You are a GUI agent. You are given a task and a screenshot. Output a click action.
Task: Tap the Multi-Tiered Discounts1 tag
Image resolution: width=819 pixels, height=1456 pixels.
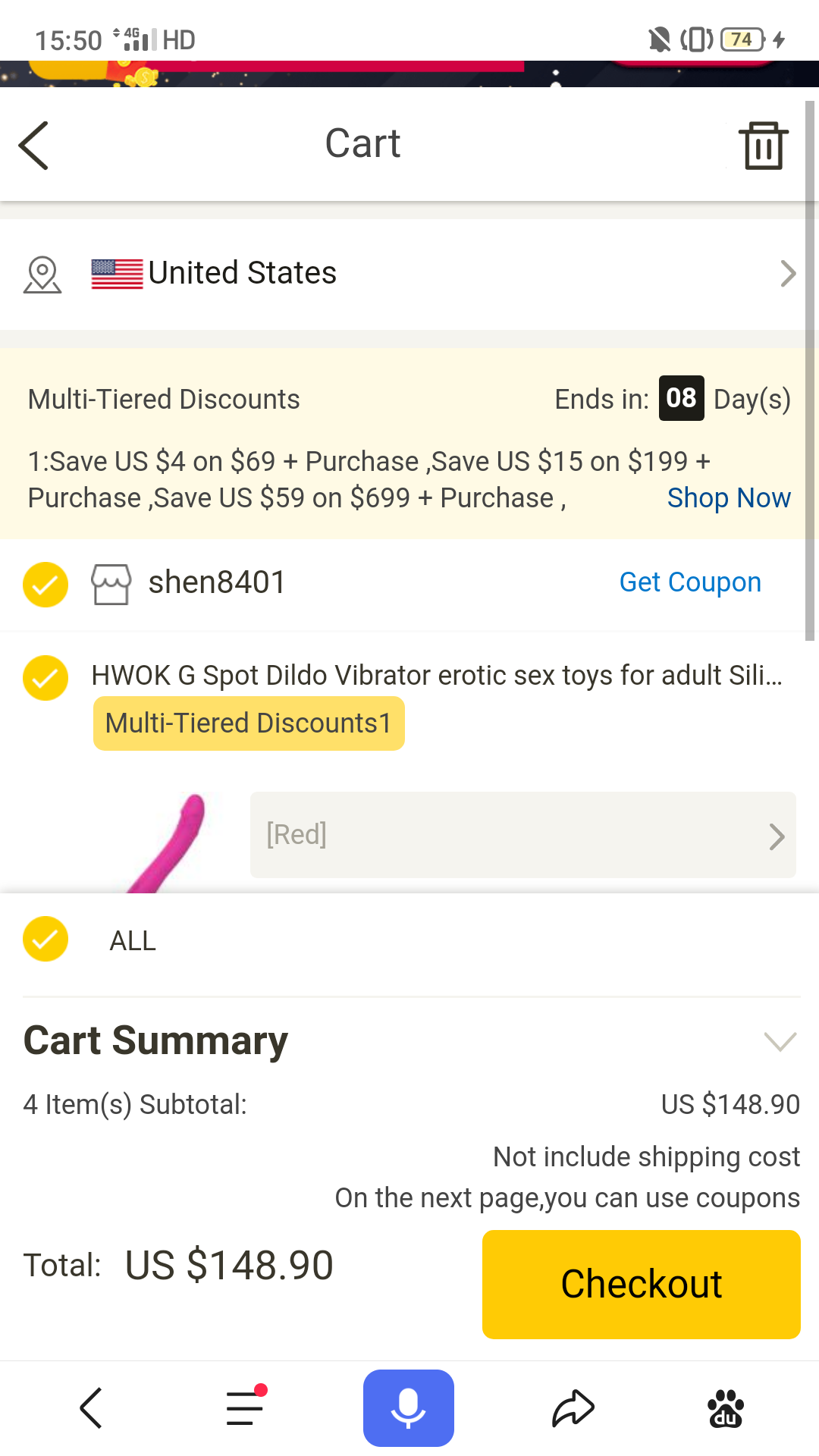(249, 723)
